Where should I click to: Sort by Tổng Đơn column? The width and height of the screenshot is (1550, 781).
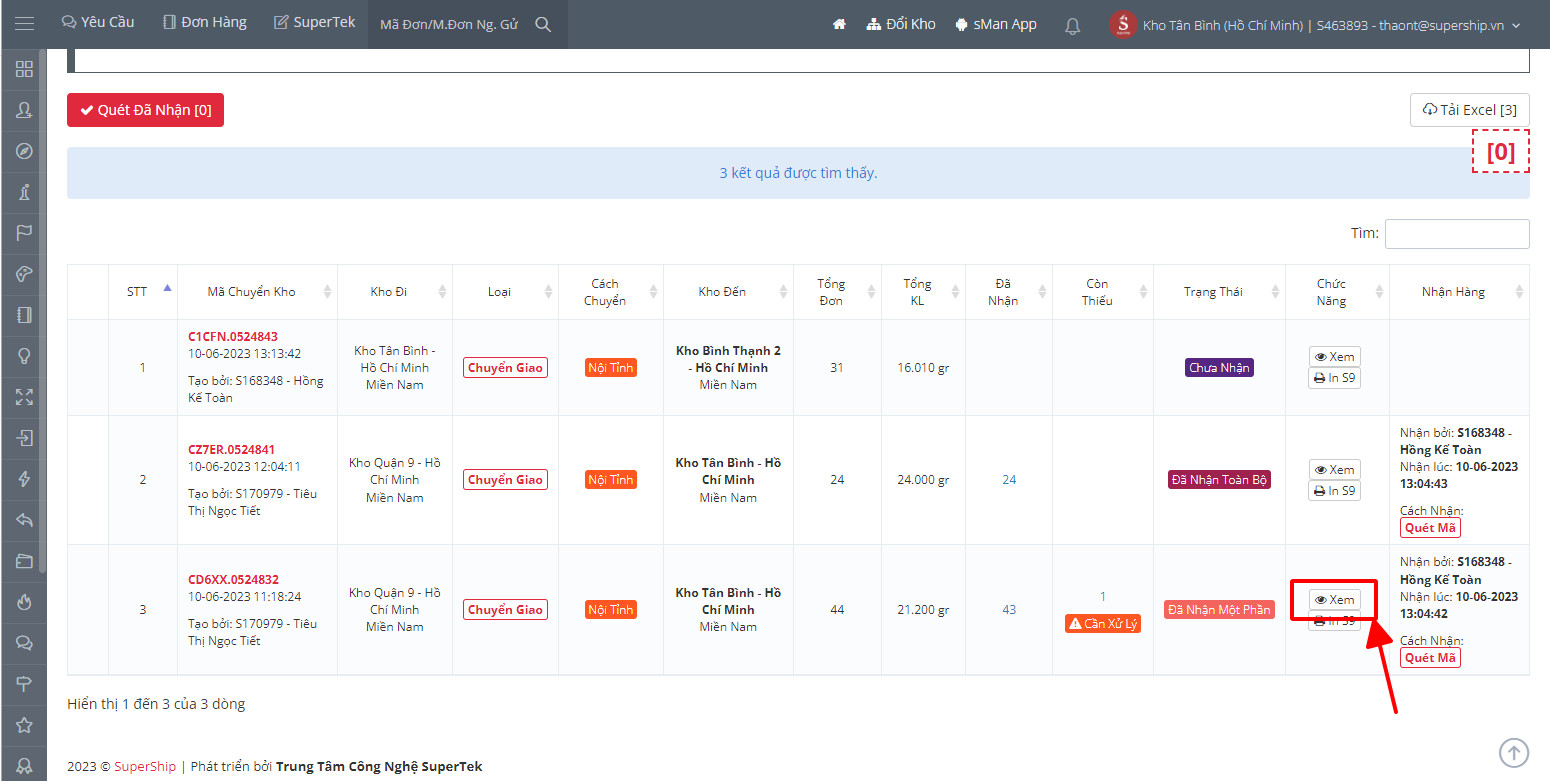837,292
